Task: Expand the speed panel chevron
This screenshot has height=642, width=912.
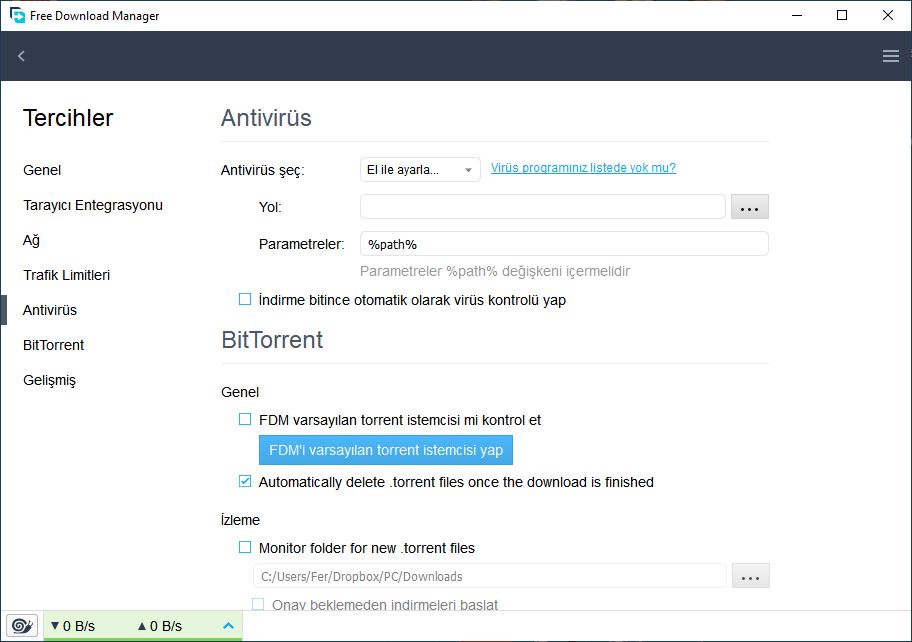Action: tap(229, 626)
